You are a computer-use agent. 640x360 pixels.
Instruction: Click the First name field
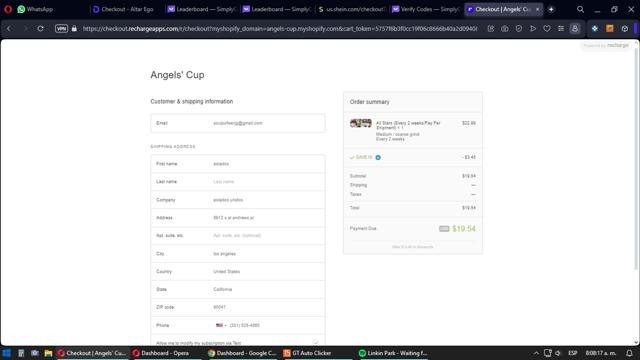point(238,164)
